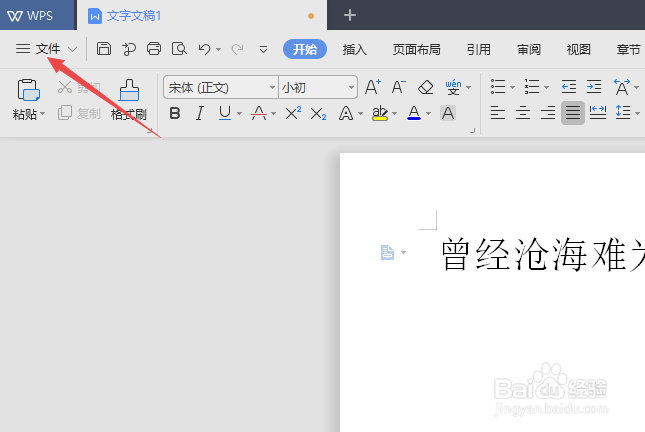
Task: Click the Undo arrow
Action: pyautogui.click(x=204, y=49)
